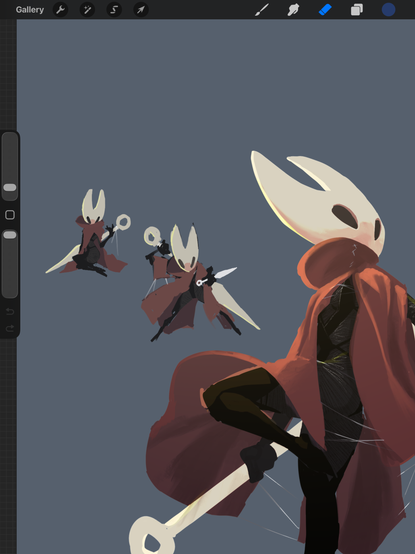This screenshot has height=554, width=415.
Task: Activate the Transform arrow tool
Action: tap(141, 10)
